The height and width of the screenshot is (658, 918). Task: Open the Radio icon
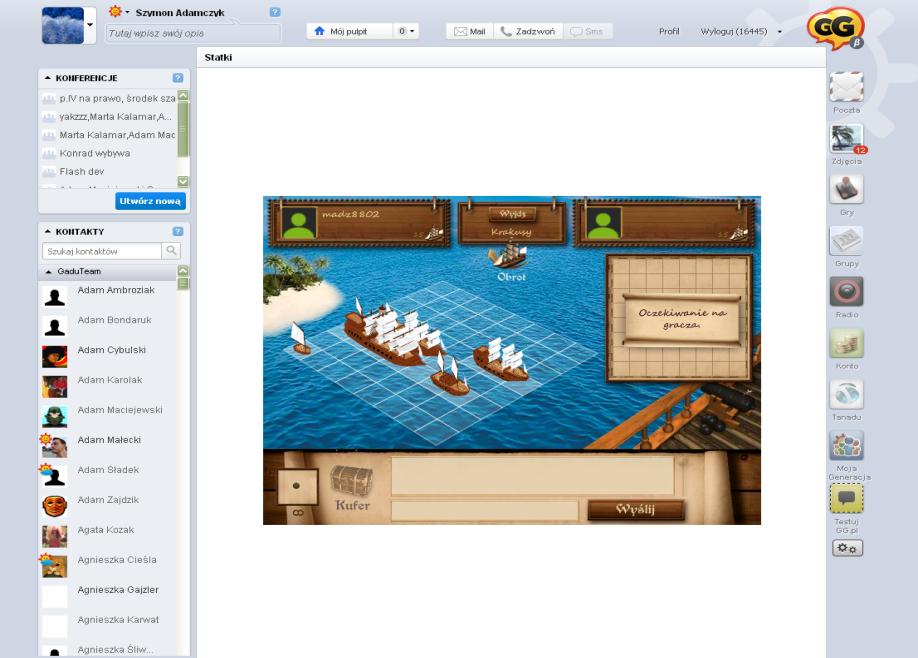click(846, 292)
